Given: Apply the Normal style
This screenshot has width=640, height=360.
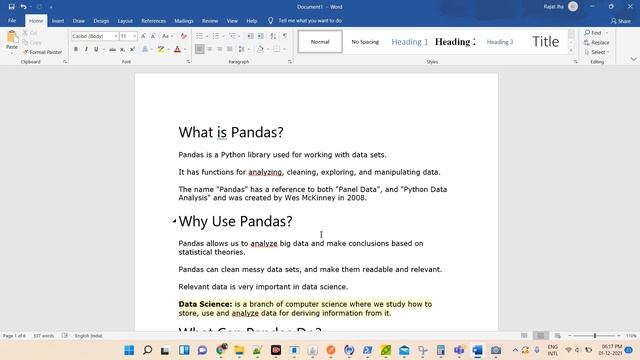Looking at the screenshot, I should pyautogui.click(x=320, y=42).
